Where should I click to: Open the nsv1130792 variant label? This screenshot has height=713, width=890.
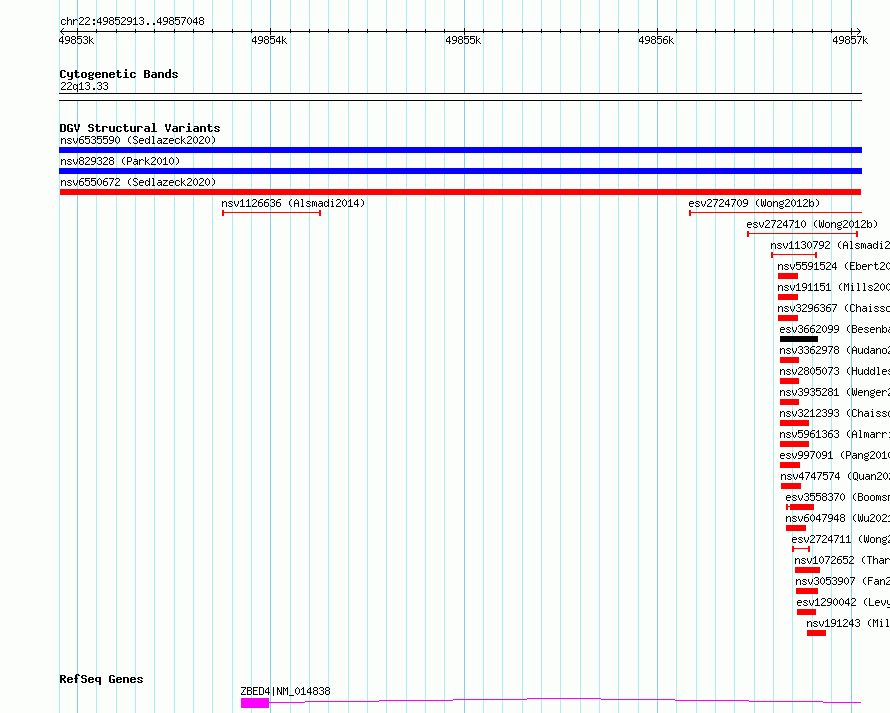[830, 245]
